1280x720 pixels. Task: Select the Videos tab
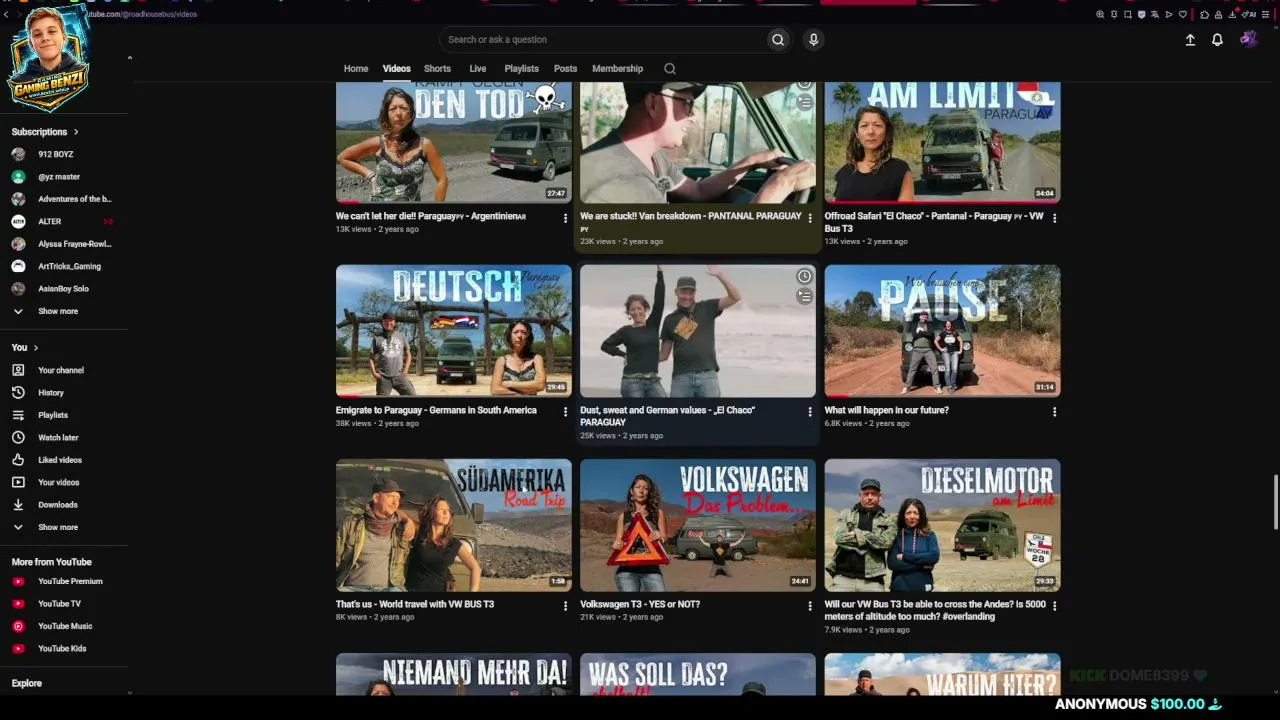pyautogui.click(x=396, y=68)
